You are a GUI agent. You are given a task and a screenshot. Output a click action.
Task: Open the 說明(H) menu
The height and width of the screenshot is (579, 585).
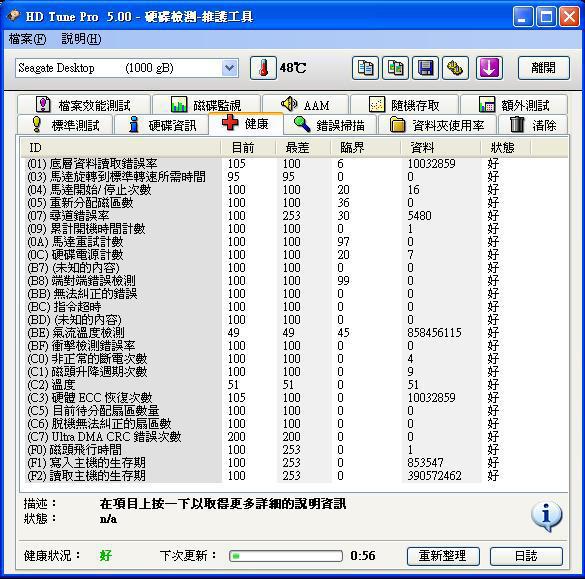click(81, 39)
